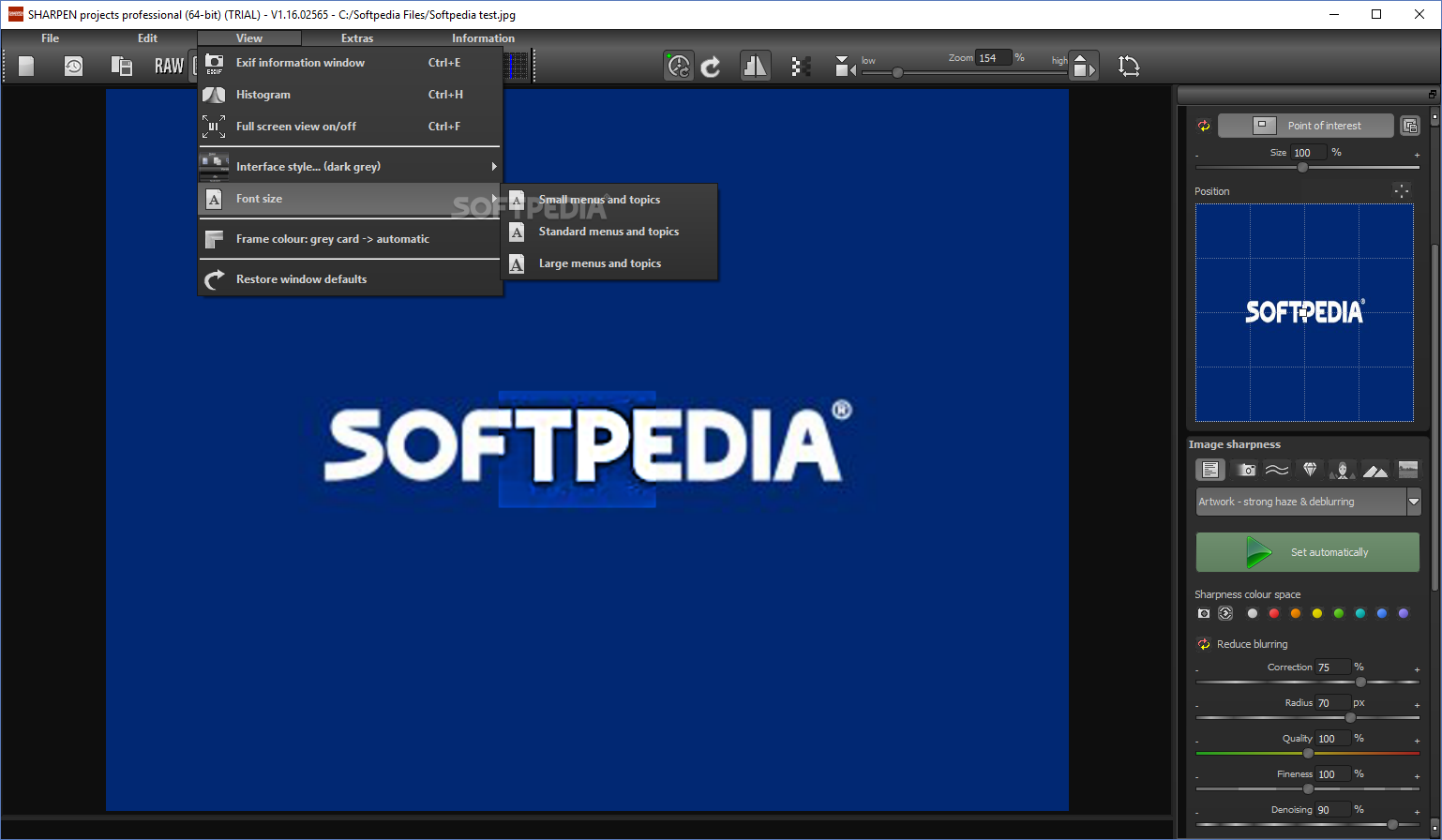Click dropdown arrow of sharpness preset combo
The image size is (1442, 840).
(x=1414, y=502)
